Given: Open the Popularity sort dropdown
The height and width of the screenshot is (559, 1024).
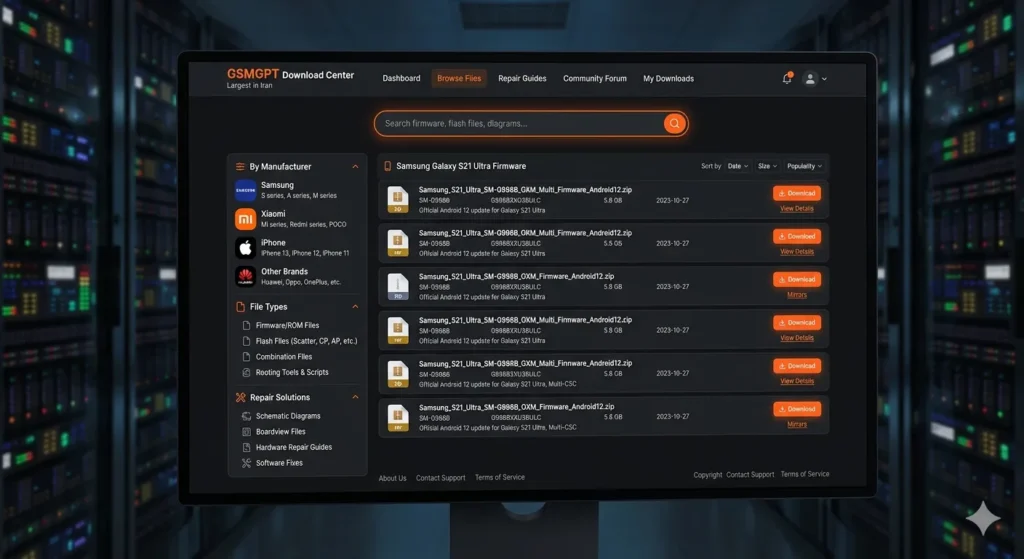Looking at the screenshot, I should click(x=804, y=167).
